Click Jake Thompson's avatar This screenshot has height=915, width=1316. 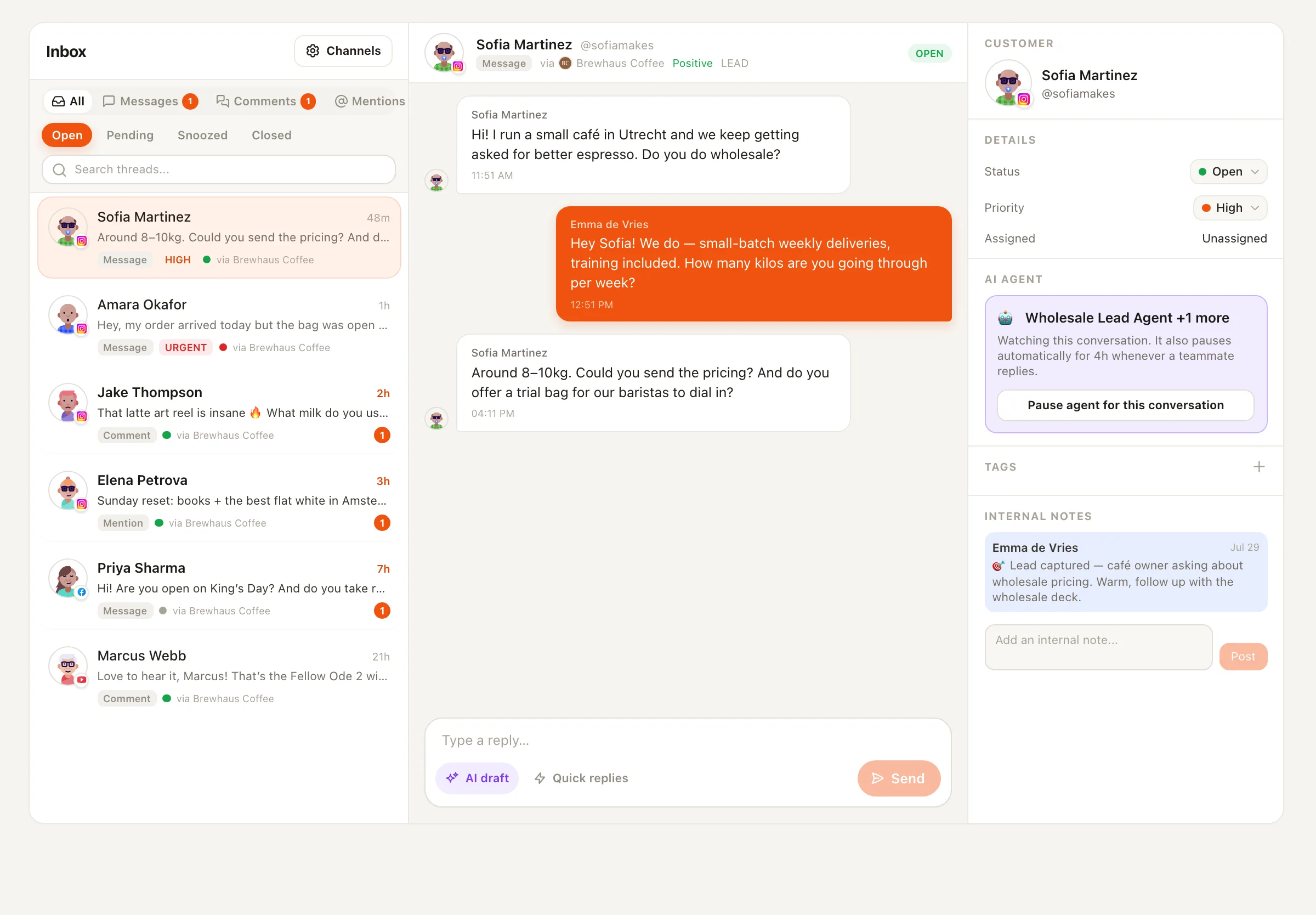pyautogui.click(x=67, y=403)
